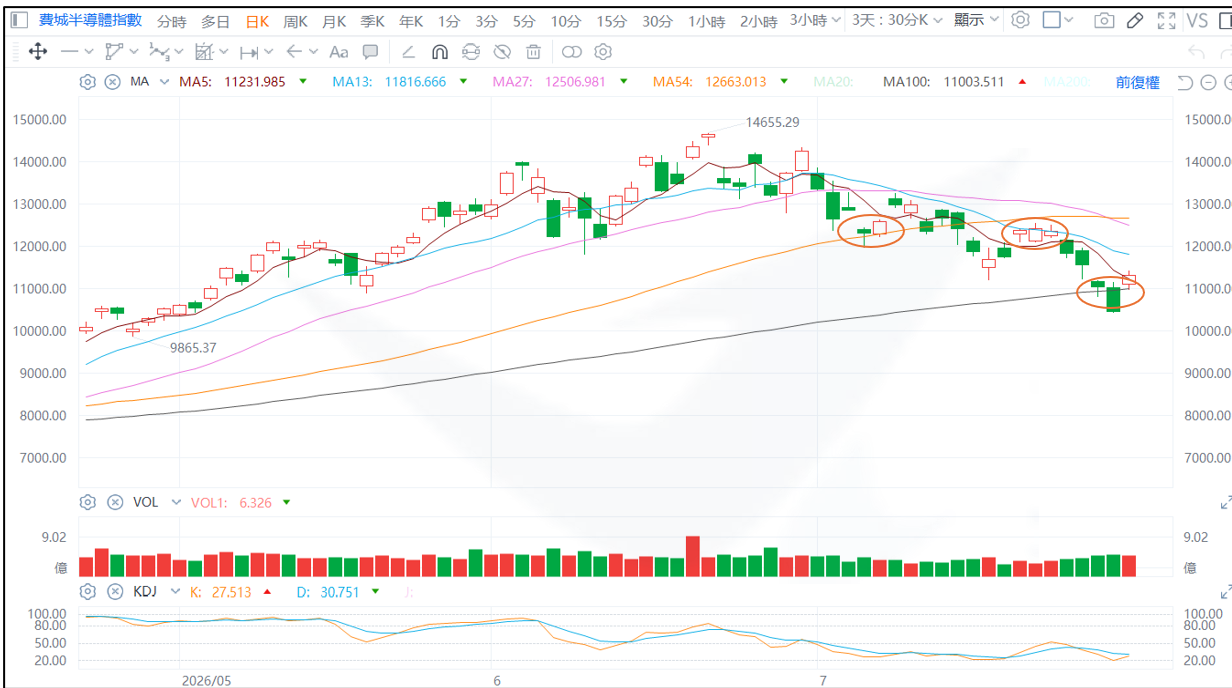Expand the KDJ indicator dropdown

(173, 591)
